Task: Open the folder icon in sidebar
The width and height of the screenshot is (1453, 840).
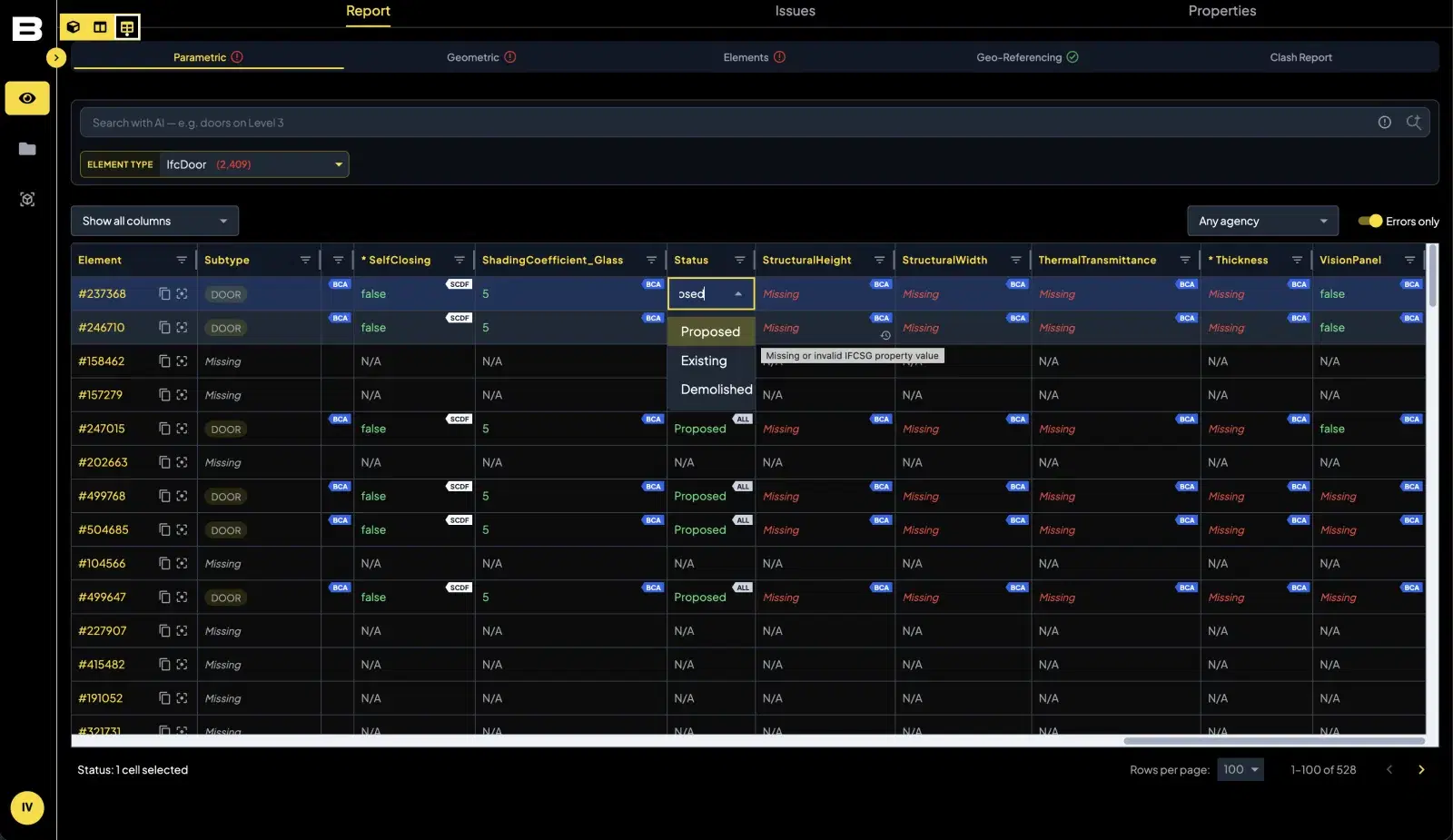Action: tap(27, 149)
